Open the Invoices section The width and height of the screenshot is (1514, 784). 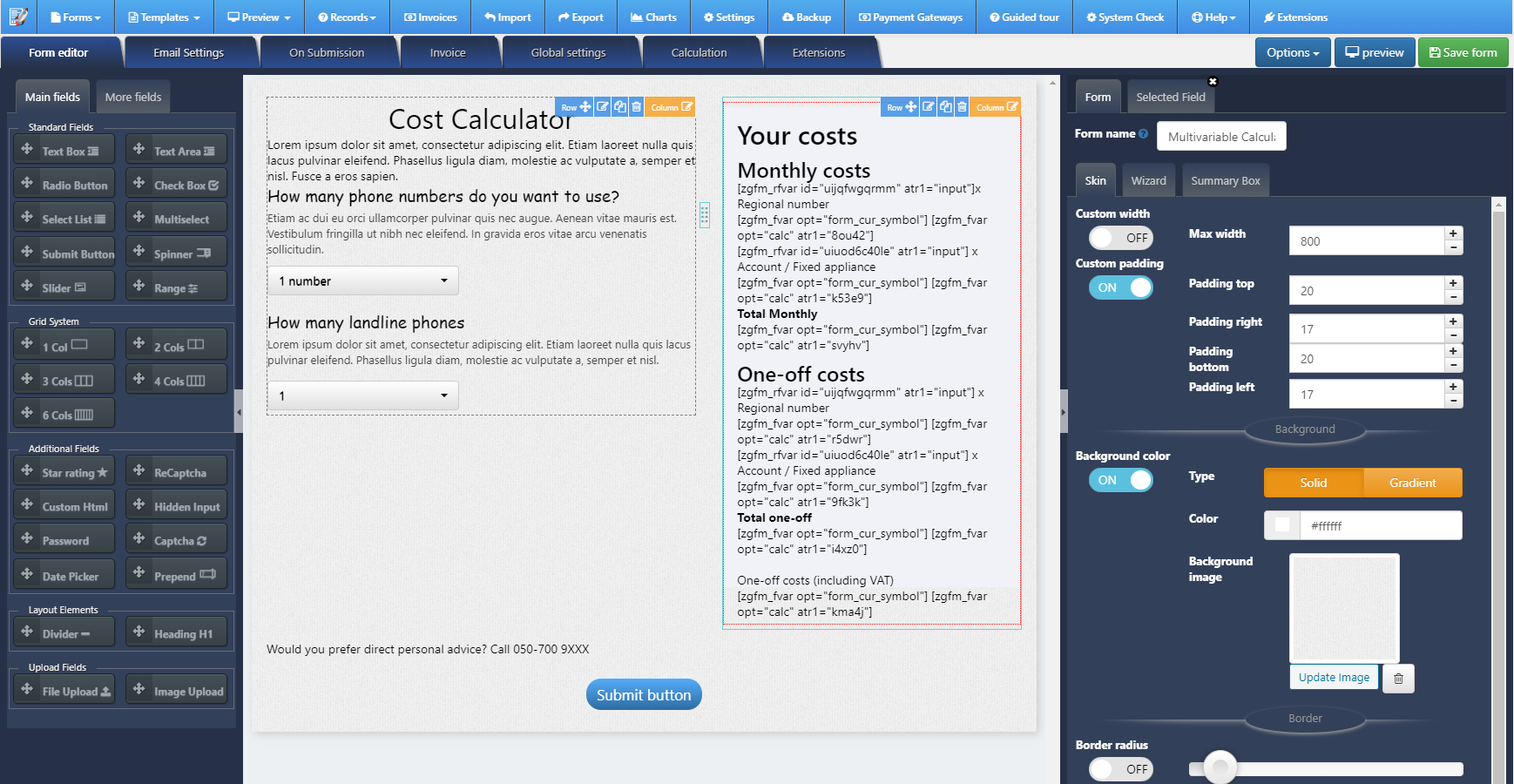click(430, 17)
